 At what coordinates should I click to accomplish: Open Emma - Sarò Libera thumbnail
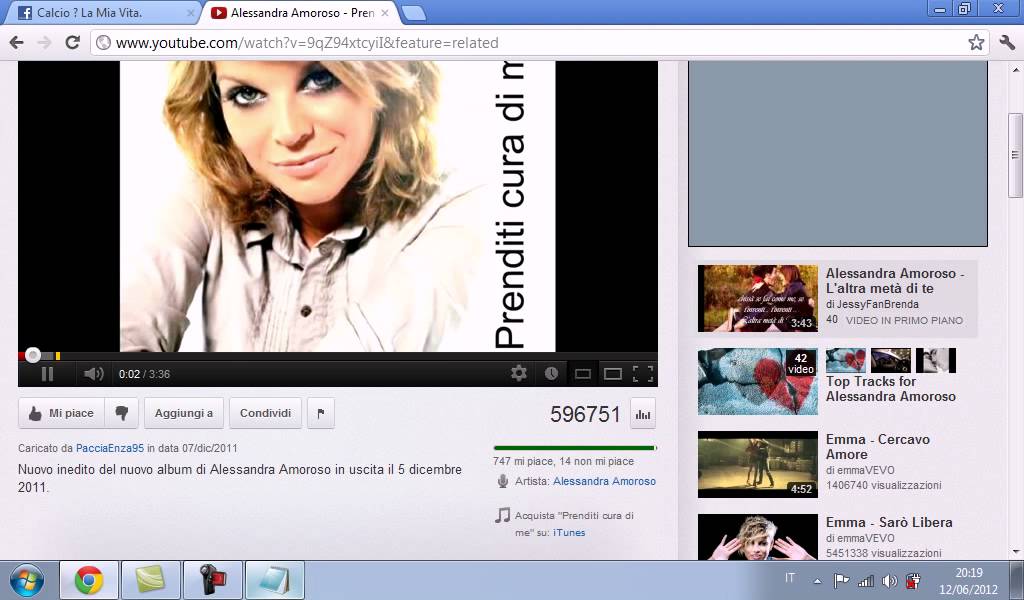pos(758,537)
